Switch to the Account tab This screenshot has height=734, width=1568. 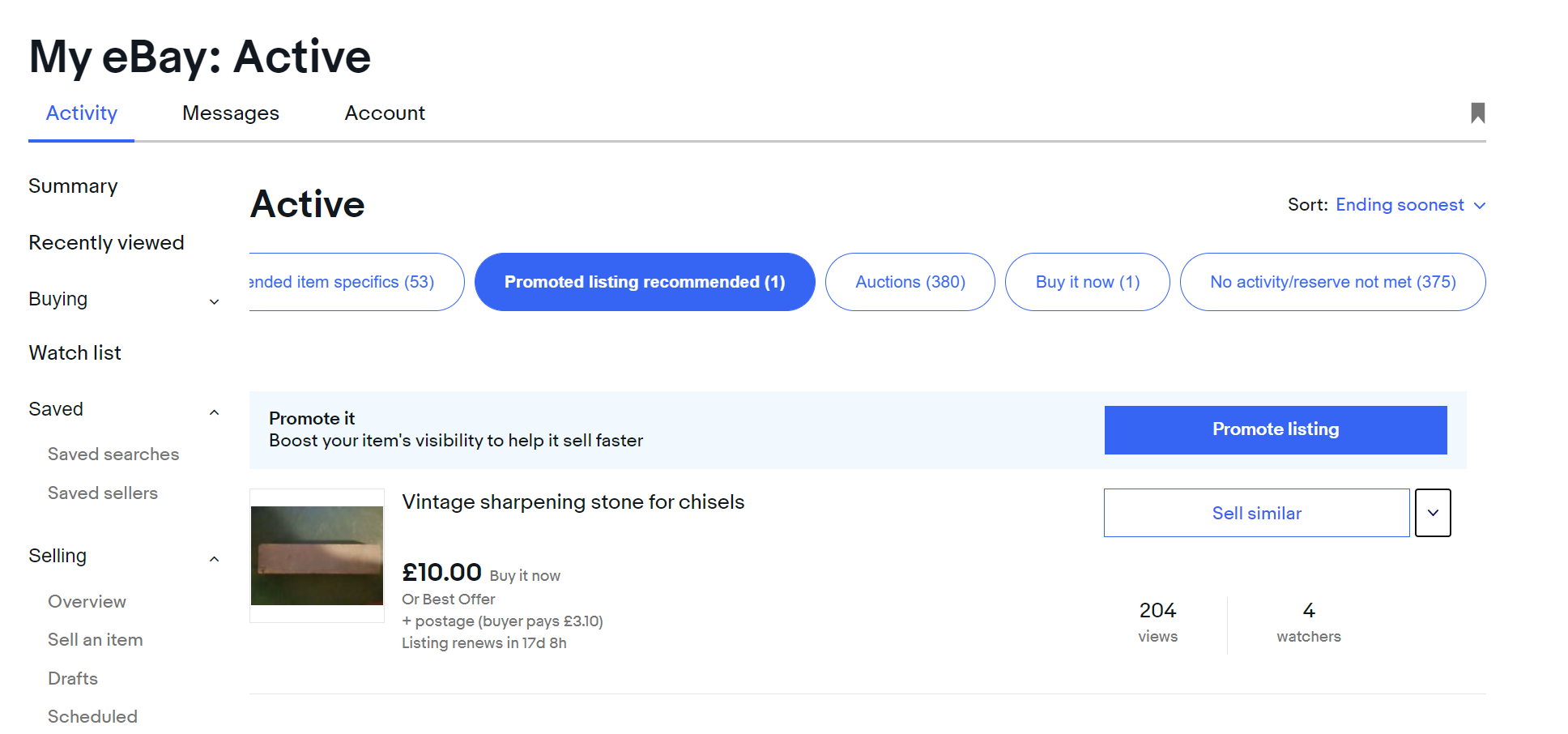pyautogui.click(x=385, y=113)
